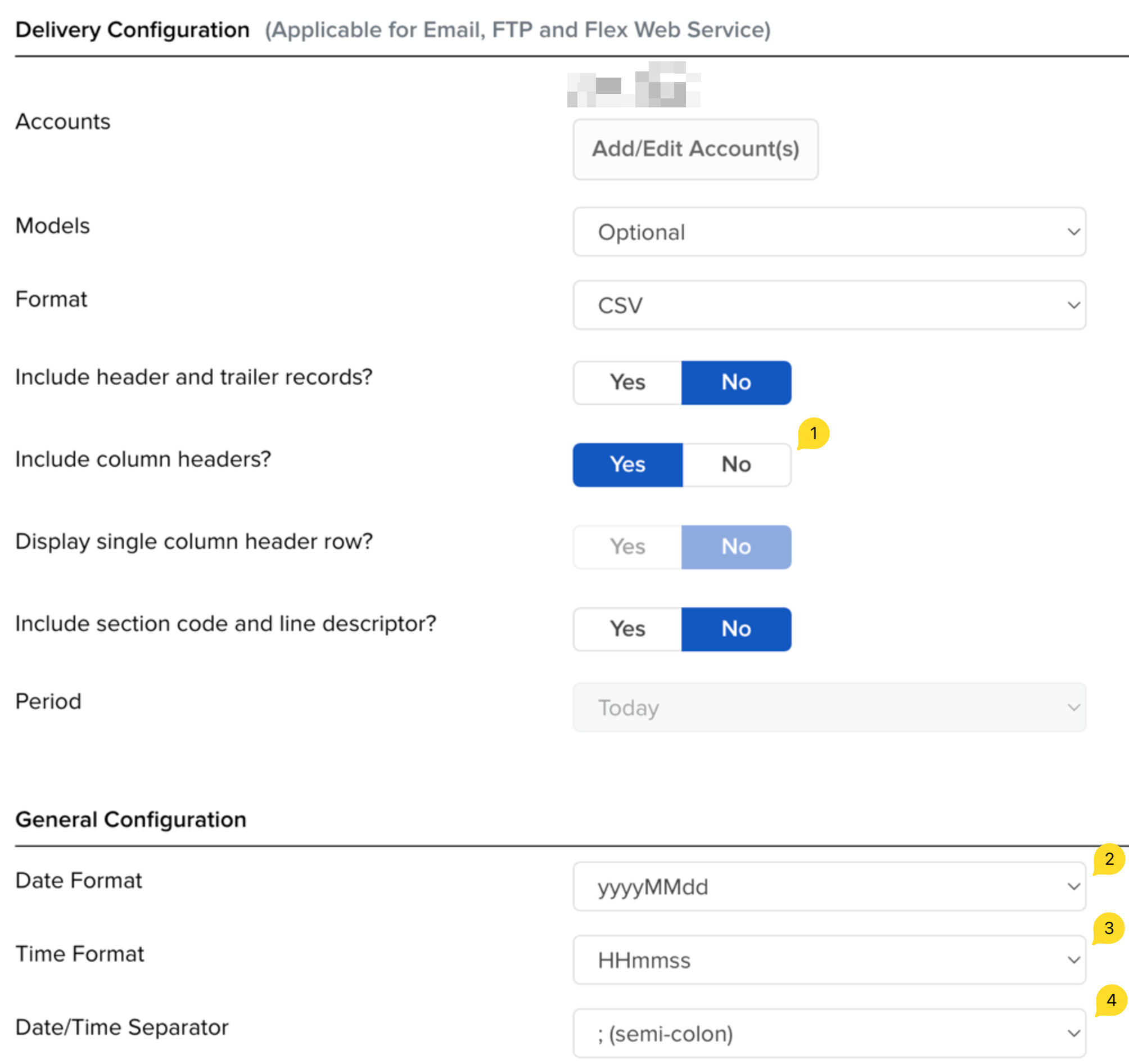Set Include column headers to Yes
This screenshot has width=1129, height=1064.
(x=627, y=465)
